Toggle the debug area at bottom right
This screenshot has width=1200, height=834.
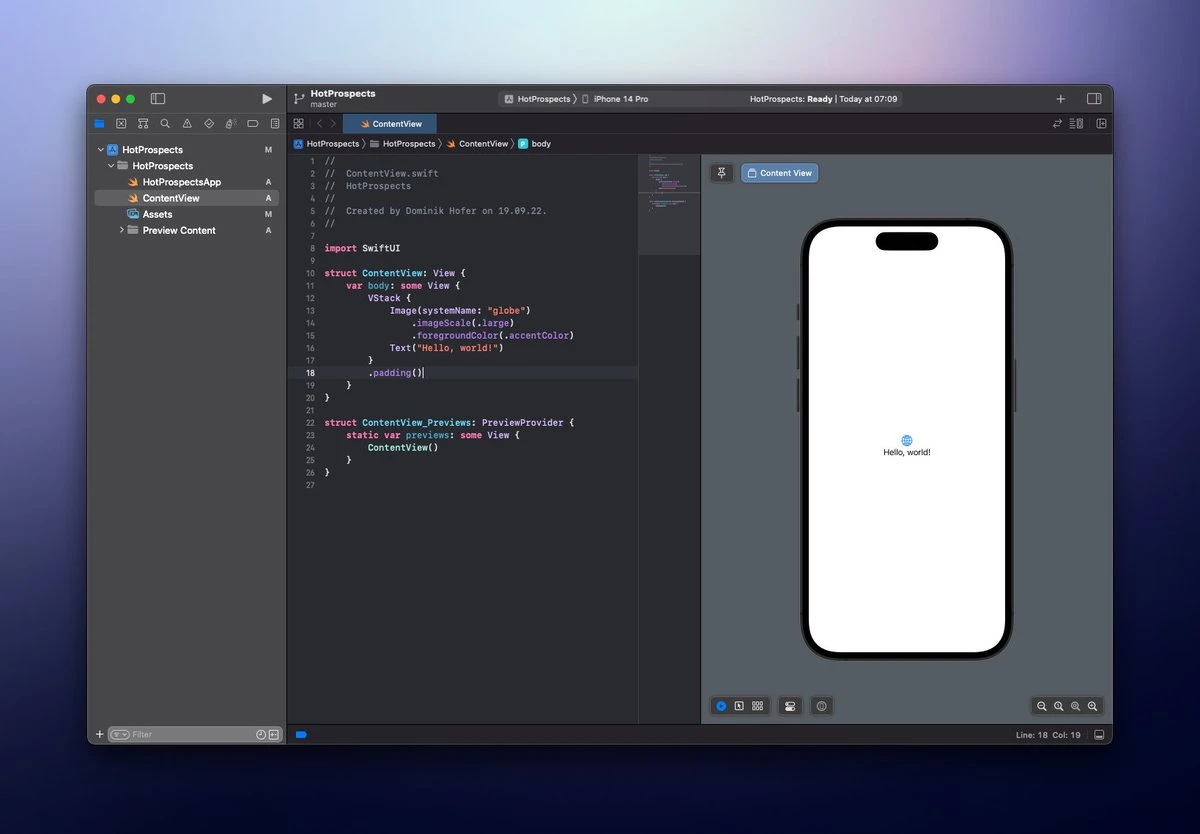1099,735
